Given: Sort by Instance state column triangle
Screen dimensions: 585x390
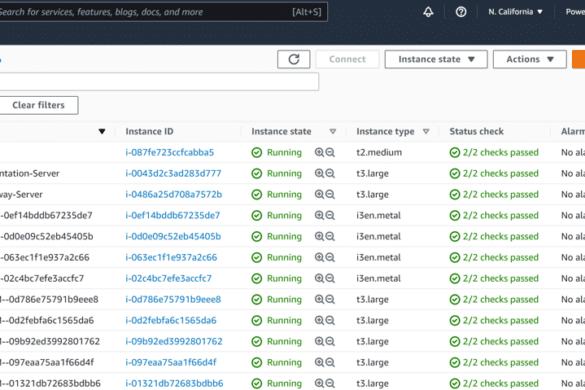Looking at the screenshot, I should [x=333, y=131].
